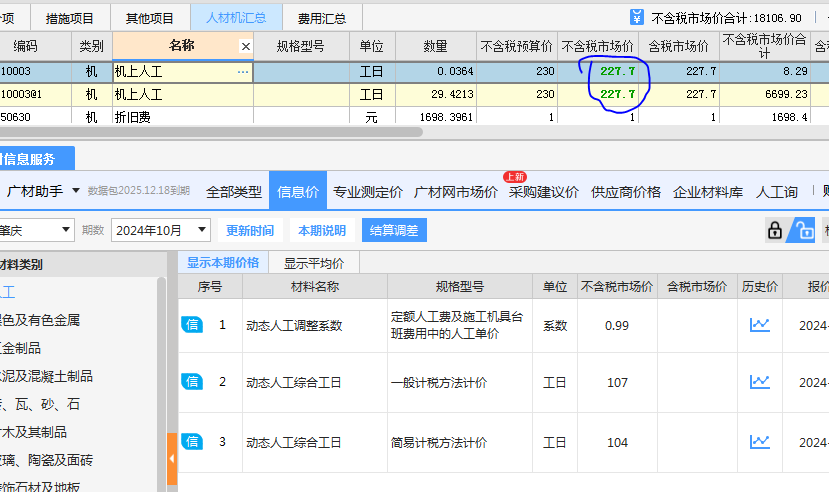Click the yen total price icon
The height and width of the screenshot is (492, 829).
pos(637,17)
